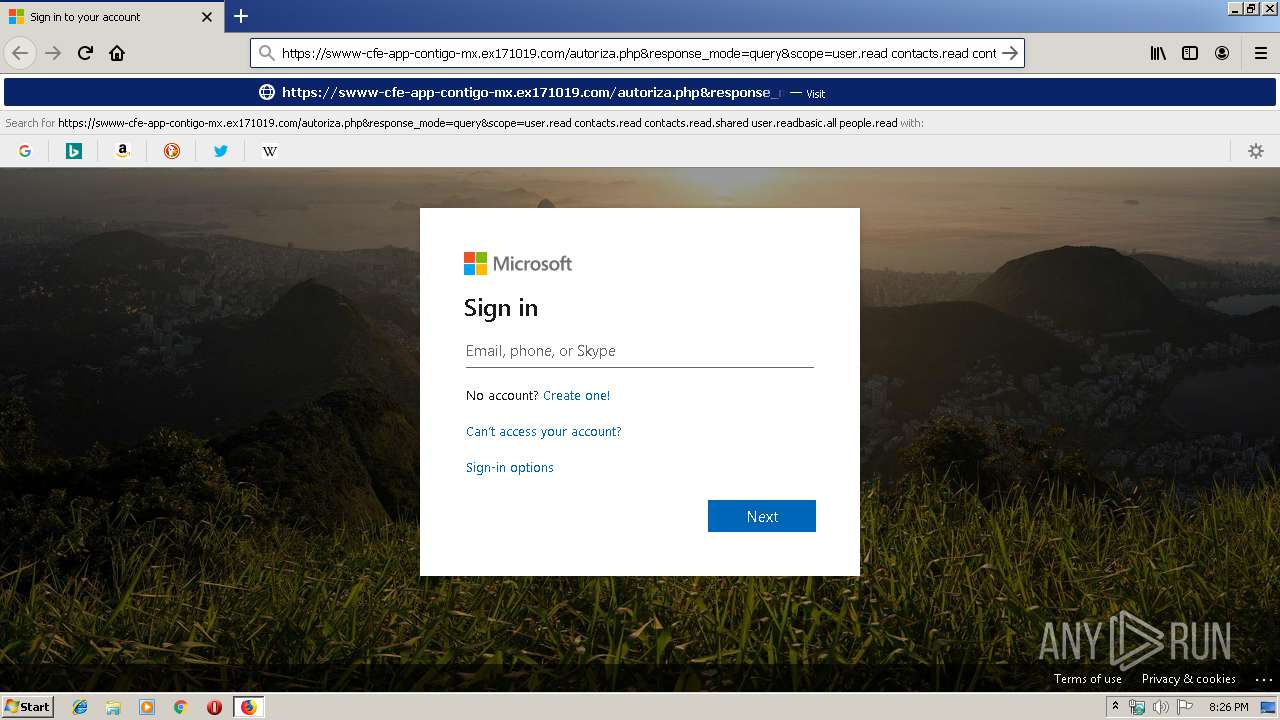Viewport: 1280px width, 720px height.
Task: Minimize the browser window
Action: click(1235, 8)
